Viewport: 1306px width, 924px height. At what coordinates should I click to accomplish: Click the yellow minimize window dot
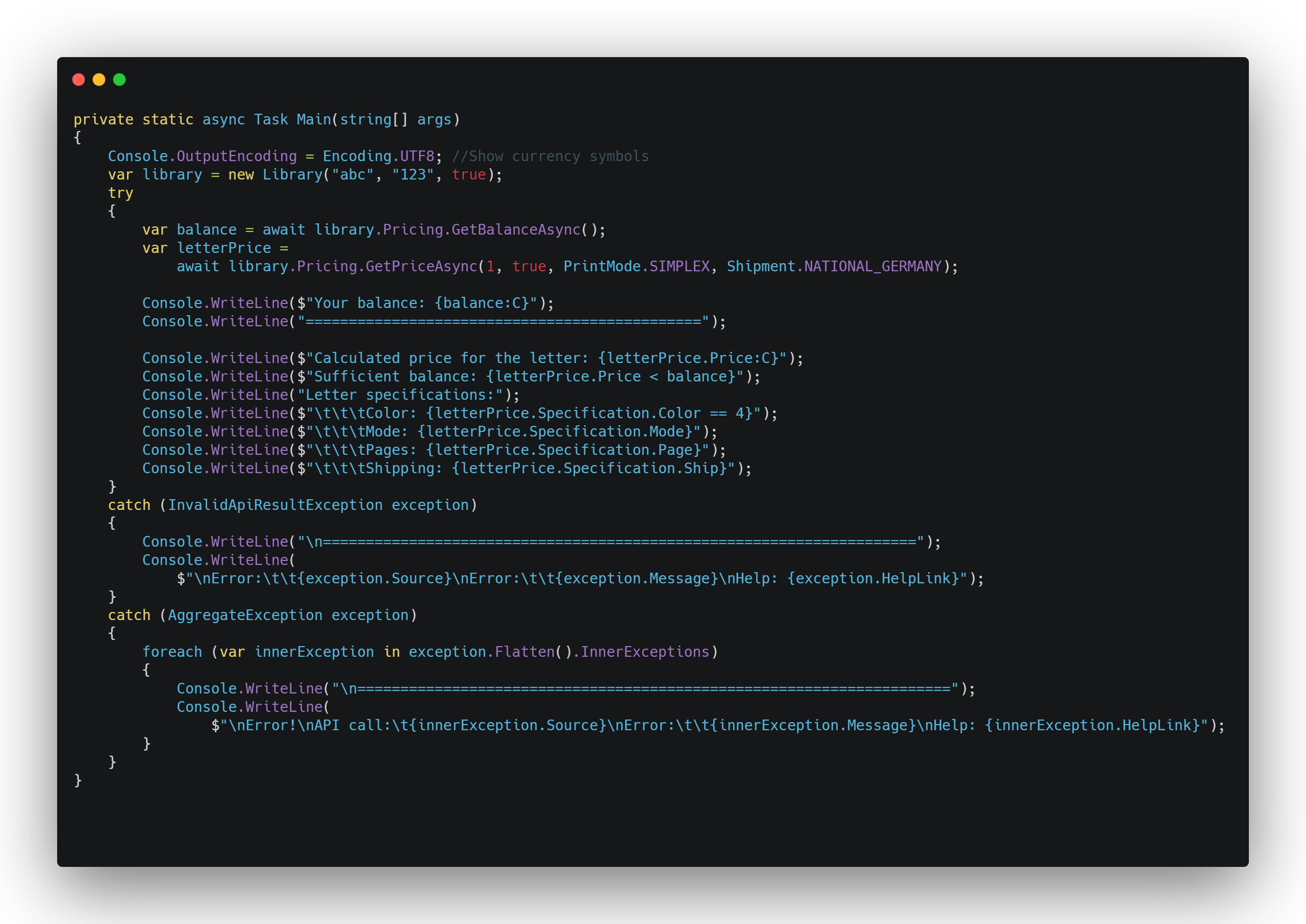click(x=99, y=80)
